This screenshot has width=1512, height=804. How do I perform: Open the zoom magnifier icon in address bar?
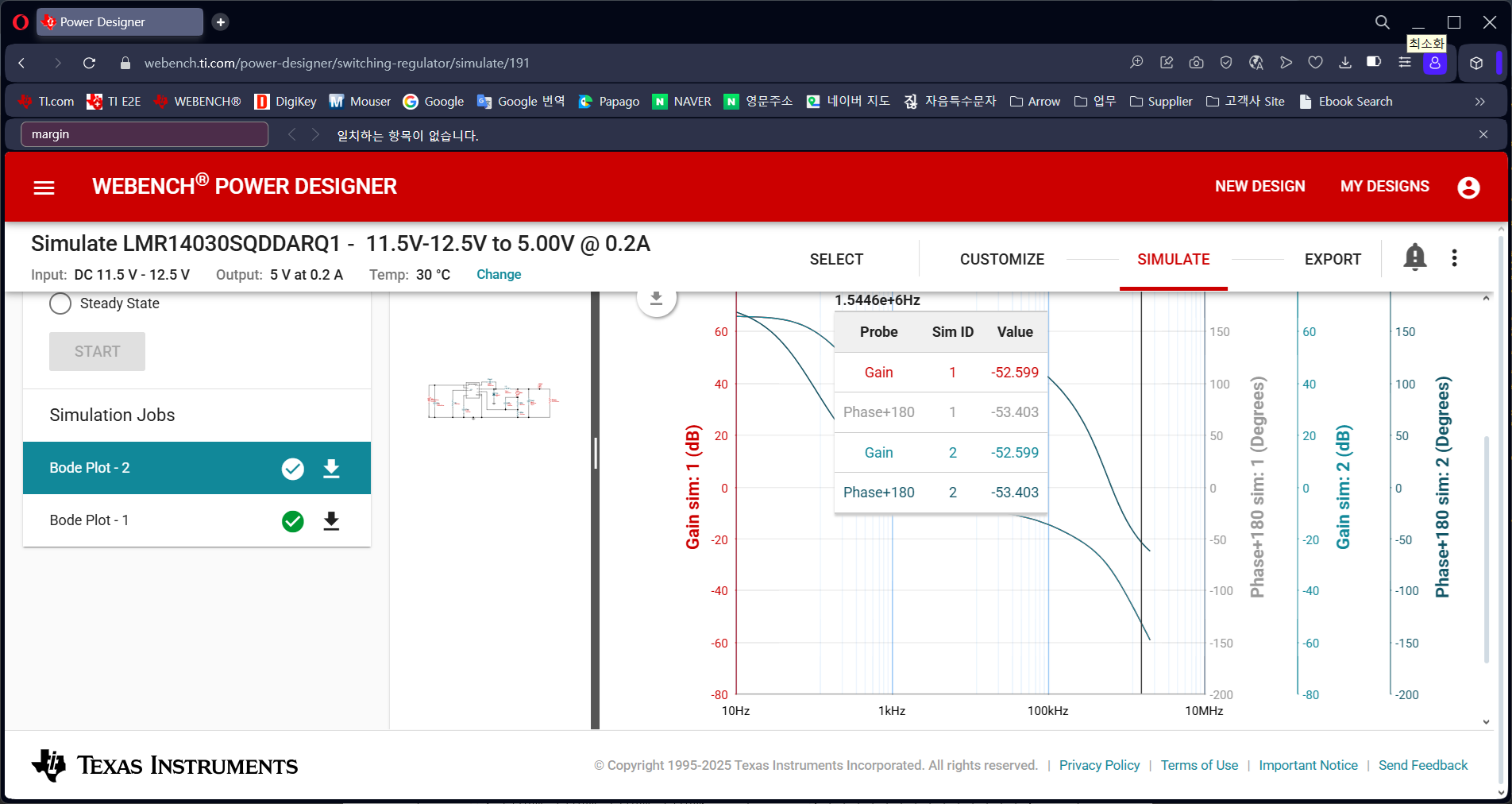(x=1137, y=63)
